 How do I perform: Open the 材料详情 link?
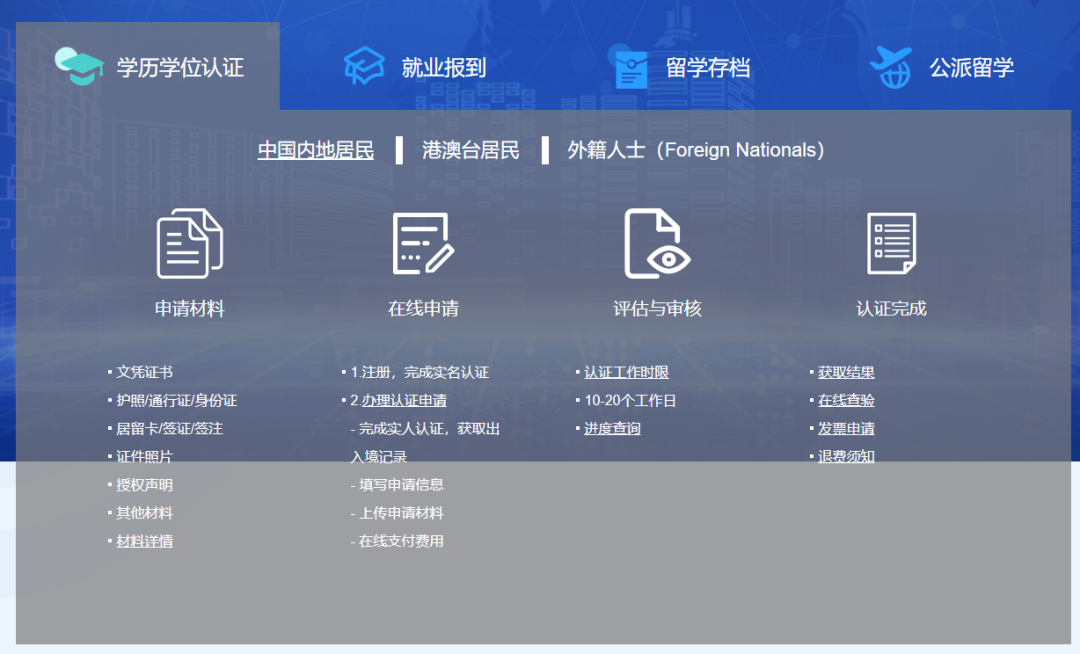(x=145, y=542)
